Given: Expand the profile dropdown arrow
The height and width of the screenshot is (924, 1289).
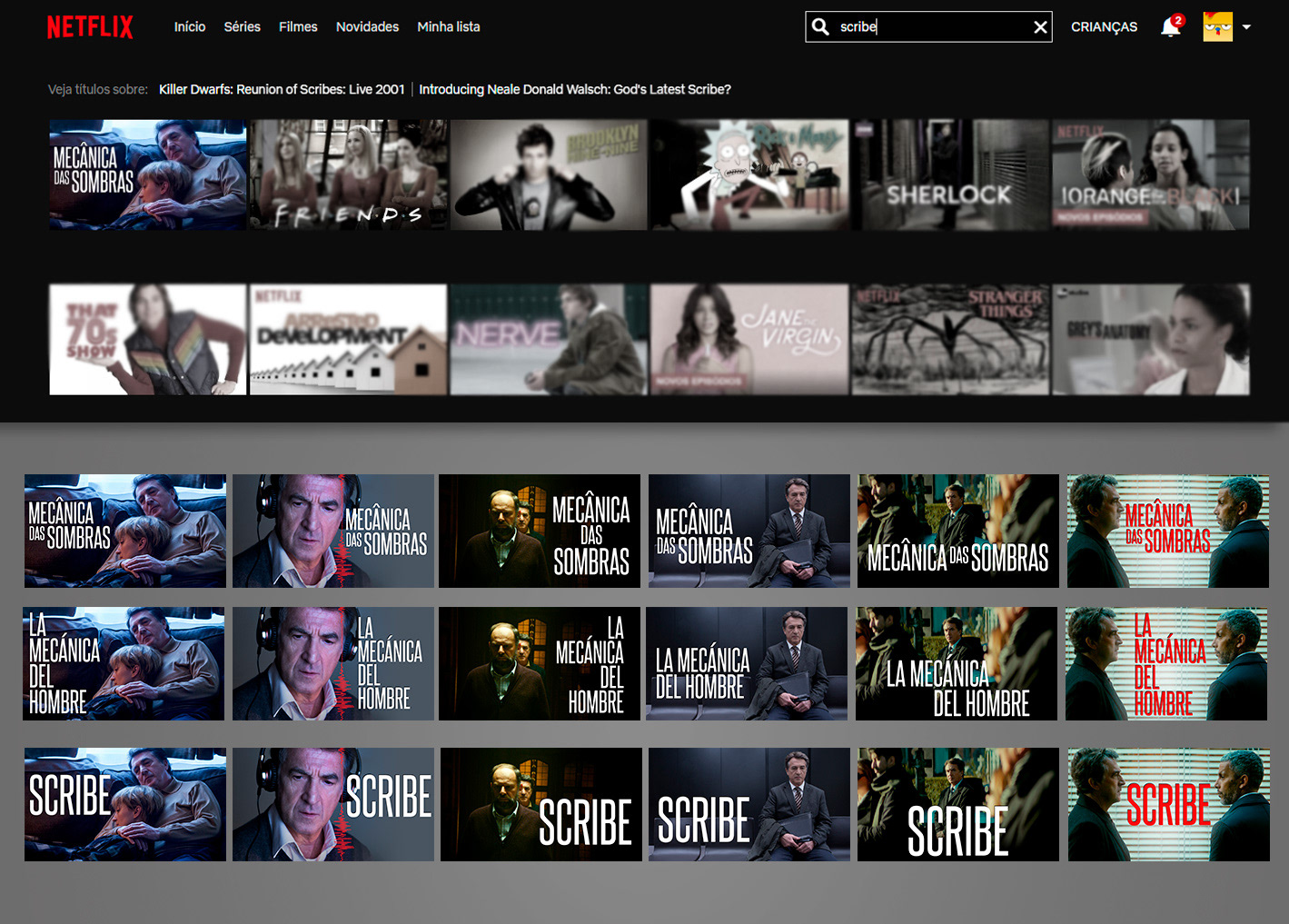Looking at the screenshot, I should [x=1246, y=27].
